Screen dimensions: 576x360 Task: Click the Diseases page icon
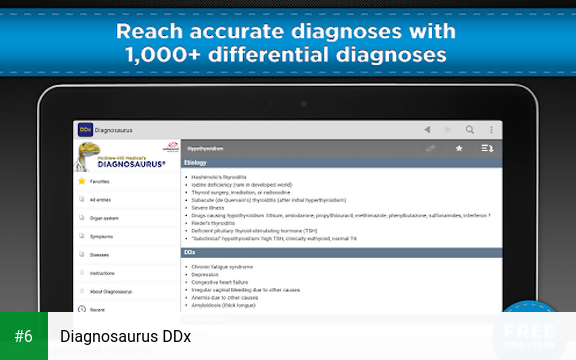click(x=82, y=255)
